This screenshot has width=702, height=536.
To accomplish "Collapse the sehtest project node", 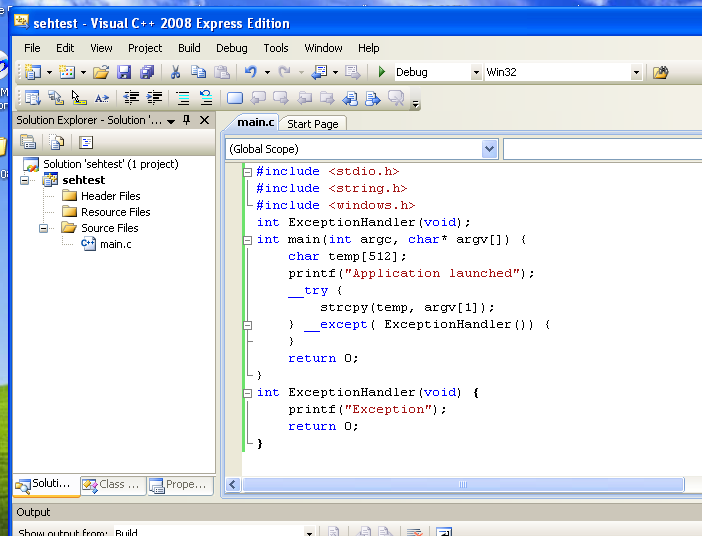I will [x=25, y=180].
